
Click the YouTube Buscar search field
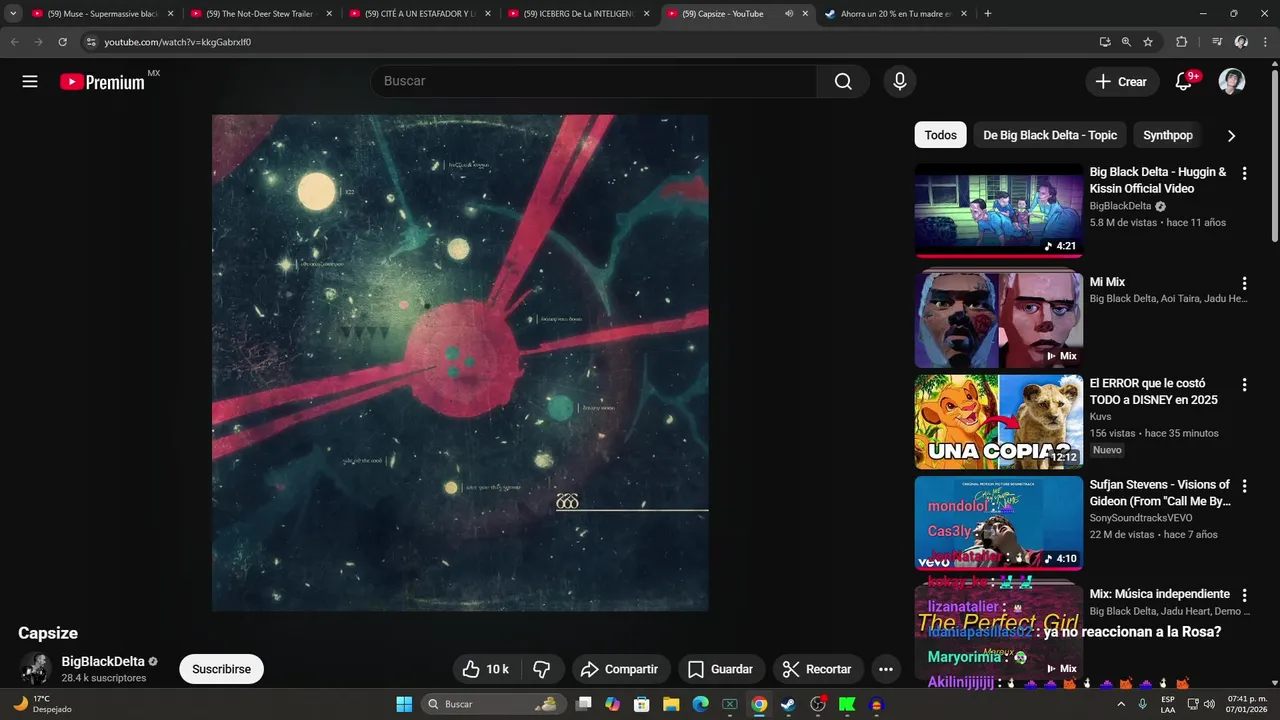(x=594, y=81)
